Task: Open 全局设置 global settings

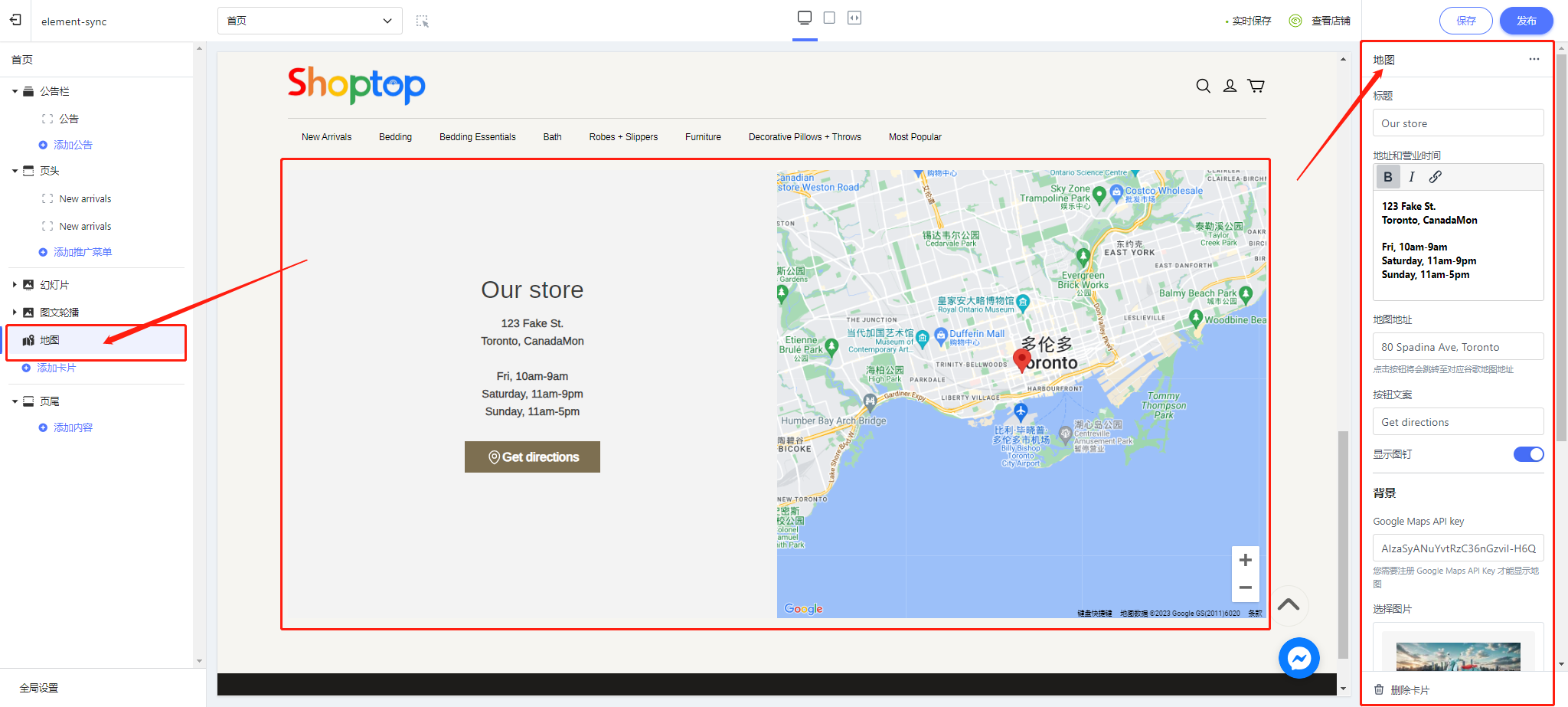Action: point(39,688)
